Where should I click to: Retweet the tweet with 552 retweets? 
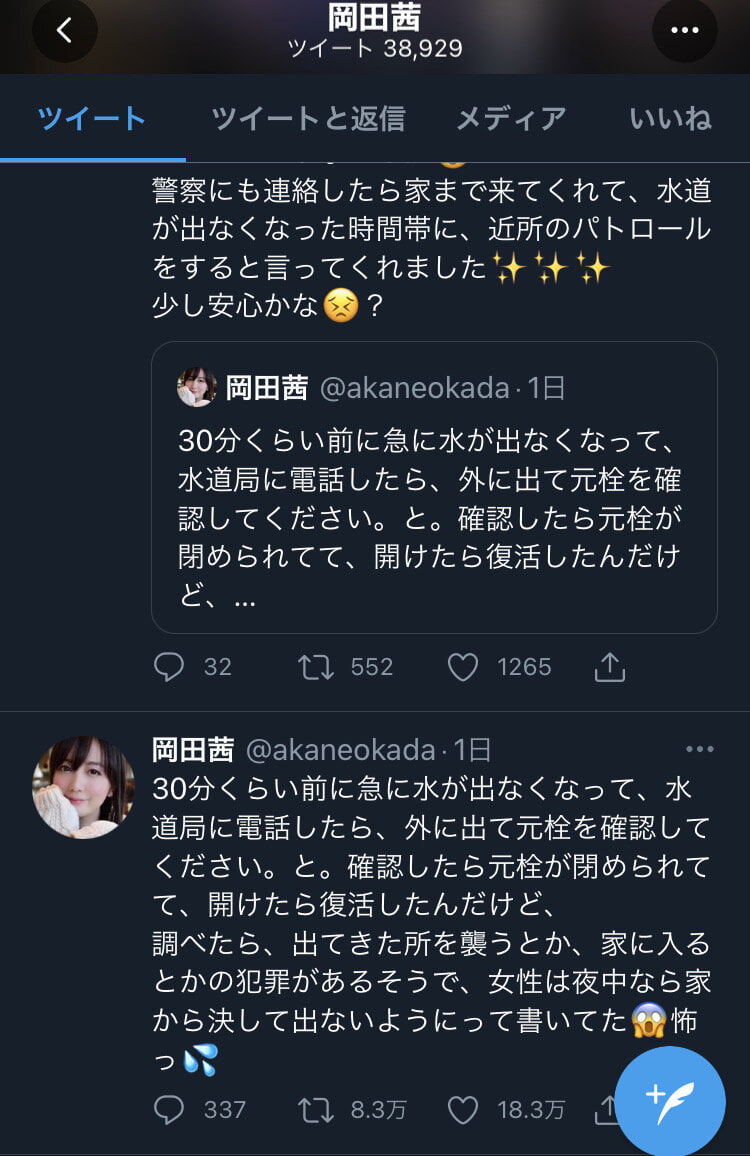[x=316, y=667]
